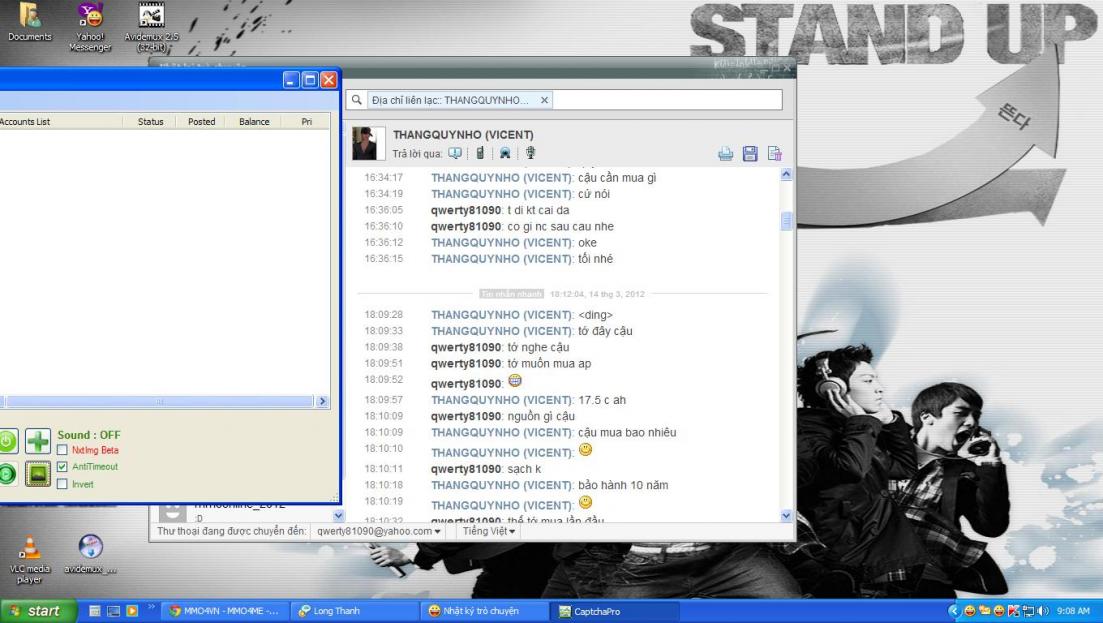The height and width of the screenshot is (623, 1103).
Task: Click the message 'cậu cần mua gì'
Action: coord(617,178)
